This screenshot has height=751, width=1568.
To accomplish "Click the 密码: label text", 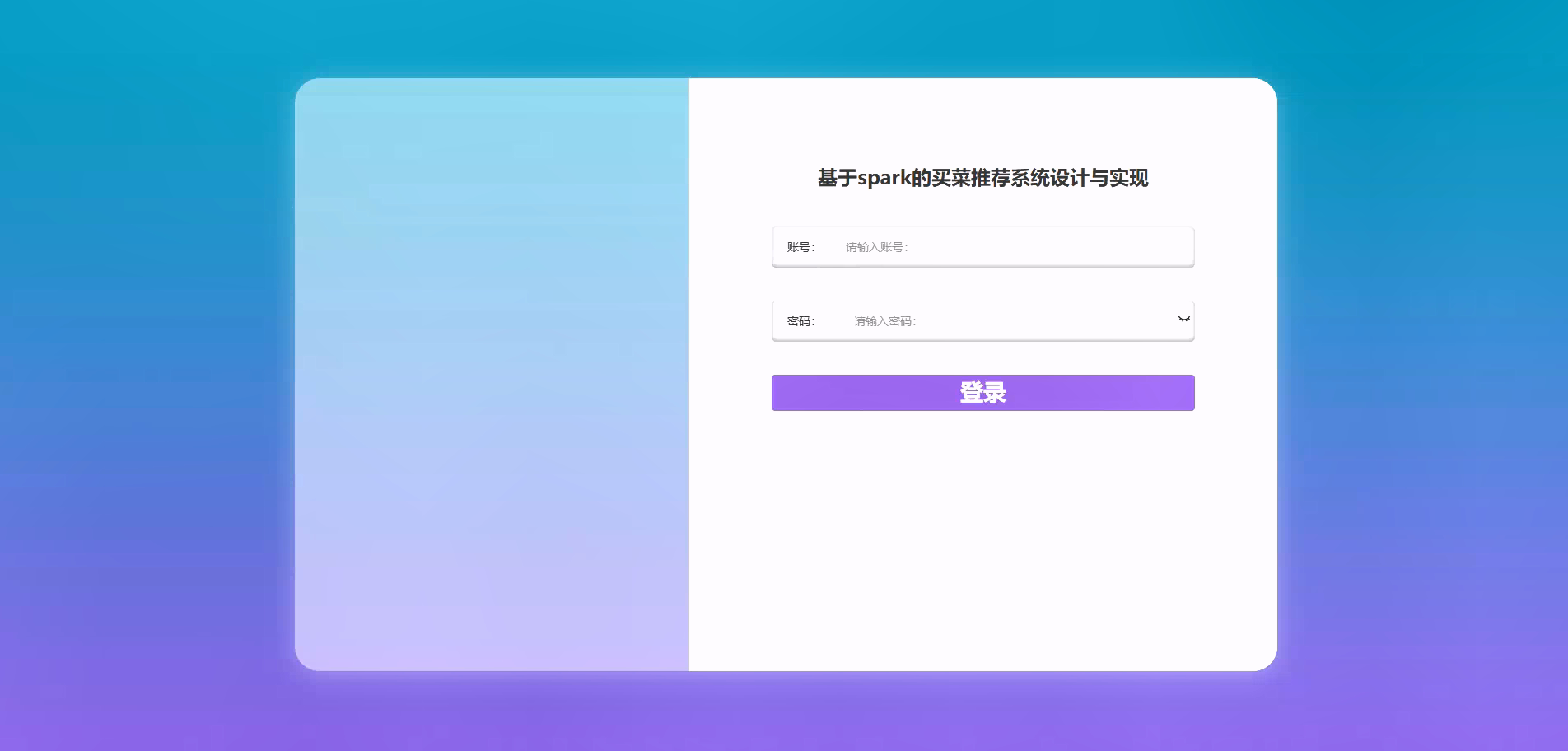I will pyautogui.click(x=800, y=321).
